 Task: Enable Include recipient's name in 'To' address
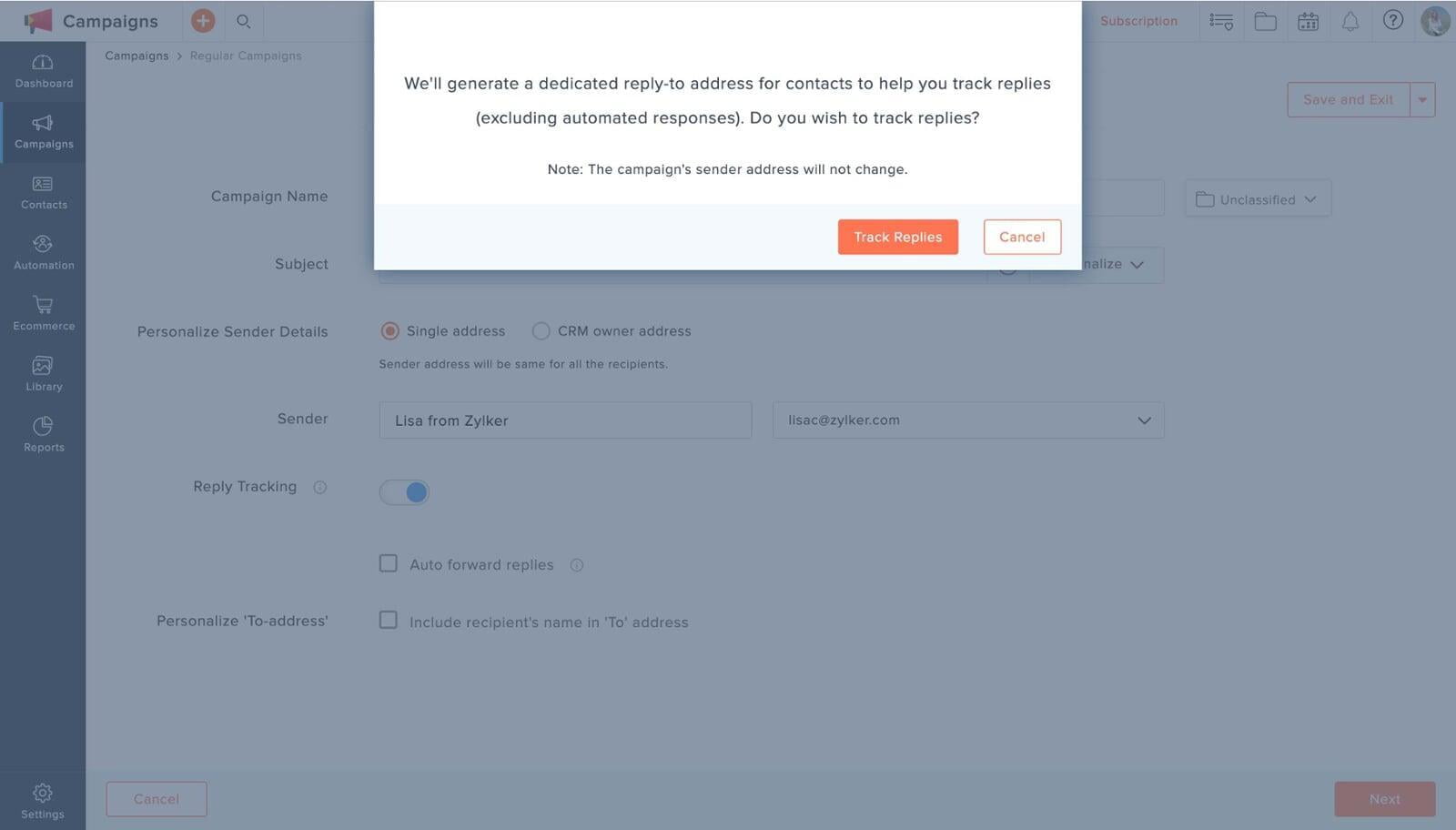(x=389, y=620)
